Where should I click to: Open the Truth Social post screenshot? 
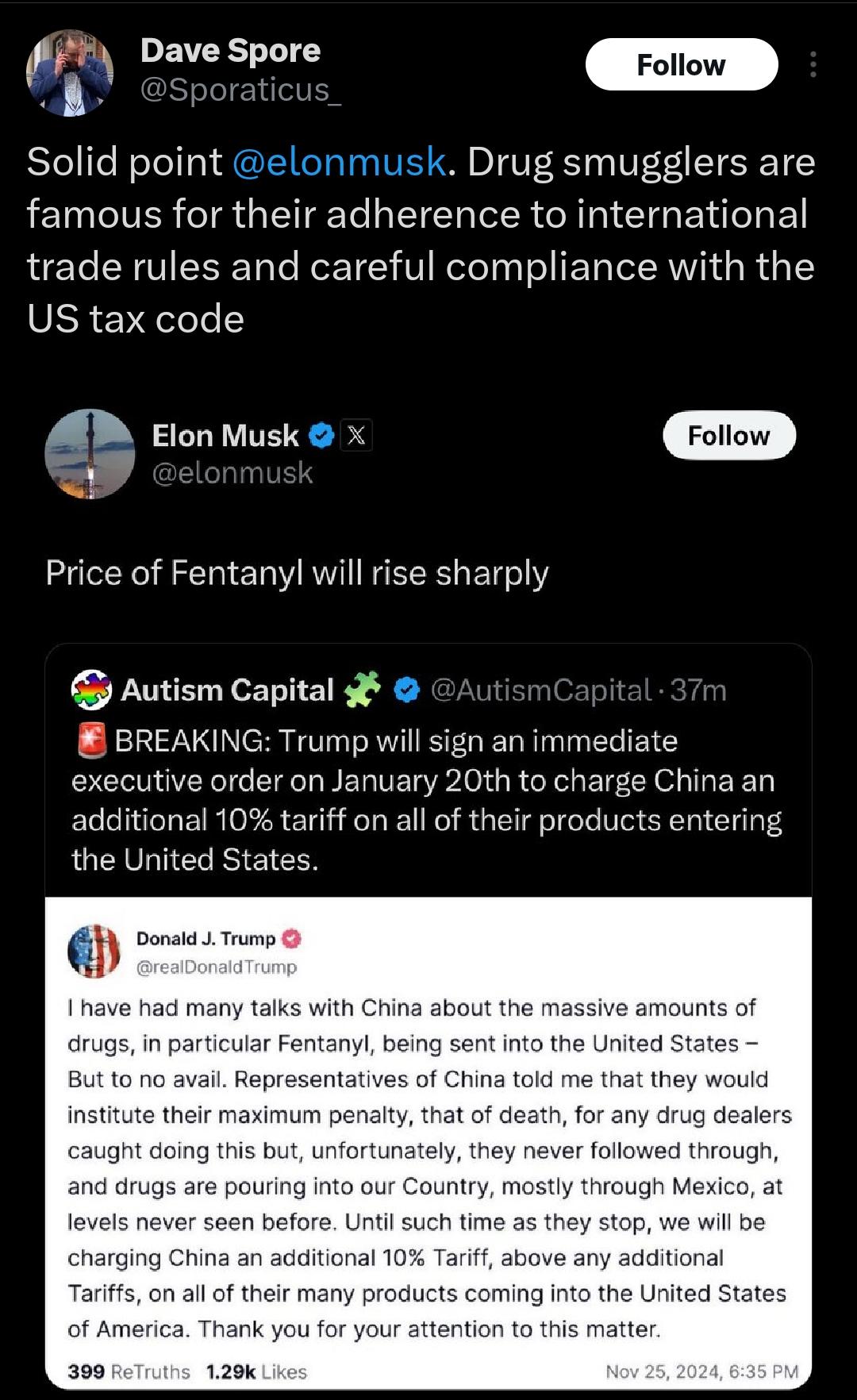point(428,1143)
